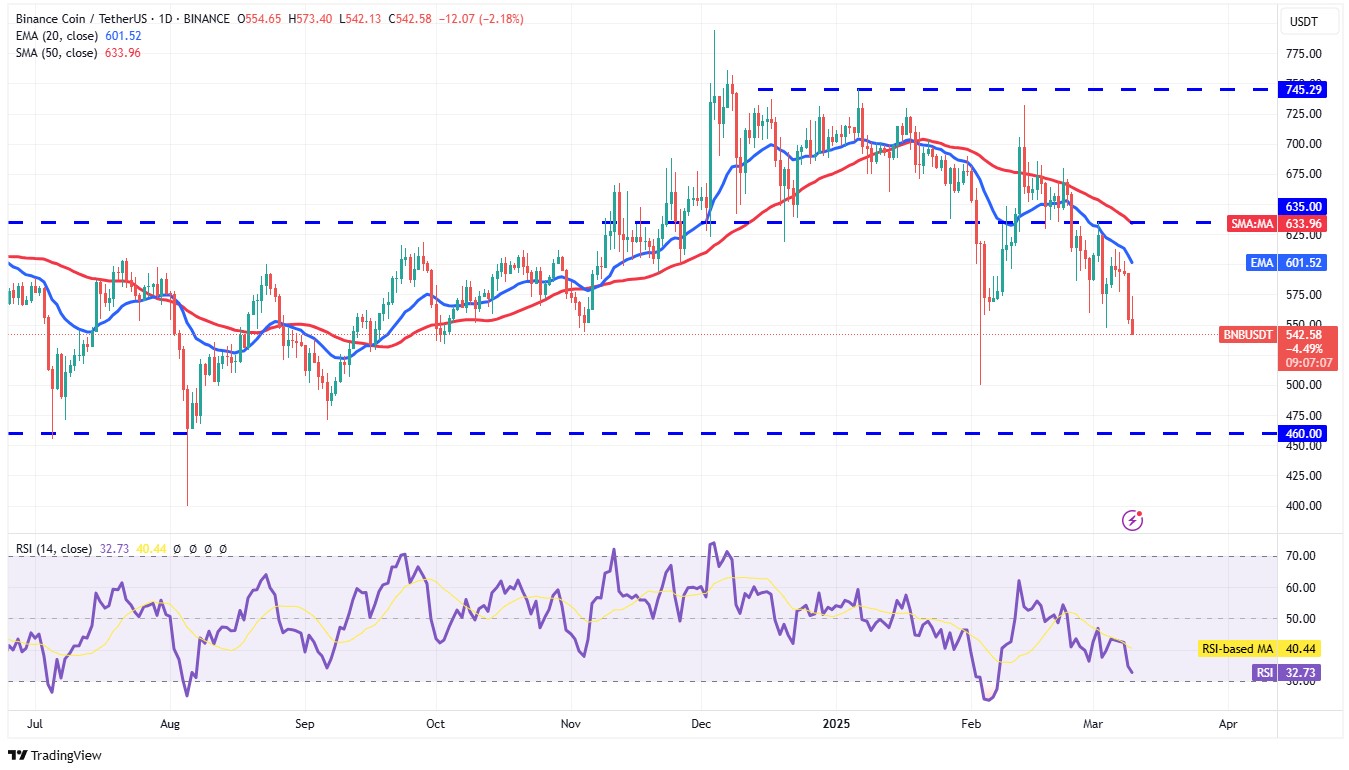Click the H573.40 high value
1349x770 pixels.
point(310,19)
